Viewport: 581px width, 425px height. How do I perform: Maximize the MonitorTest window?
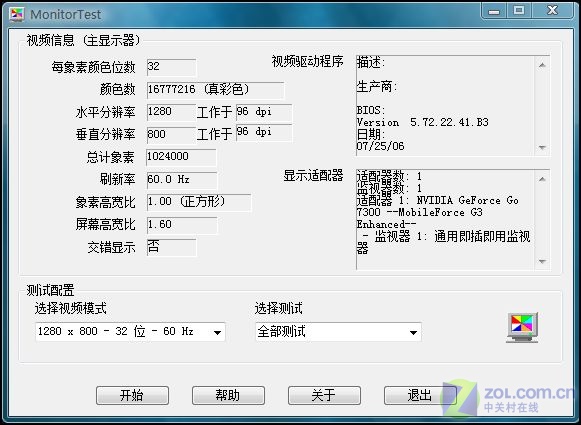coord(519,11)
